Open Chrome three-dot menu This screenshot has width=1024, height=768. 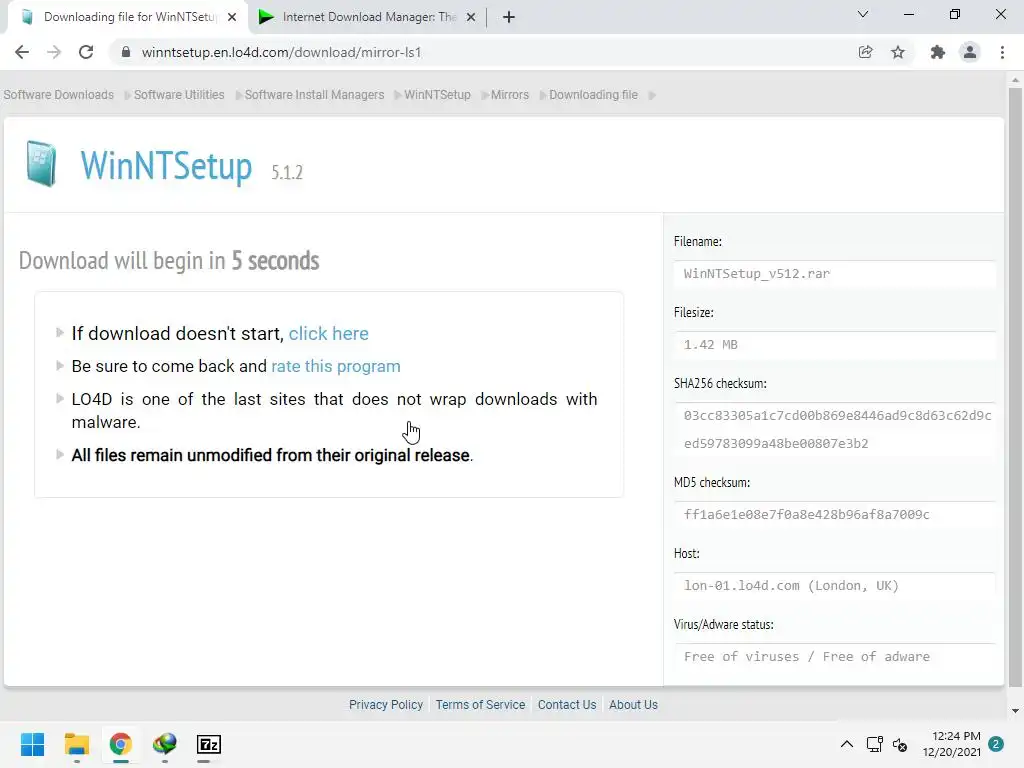tap(1002, 52)
